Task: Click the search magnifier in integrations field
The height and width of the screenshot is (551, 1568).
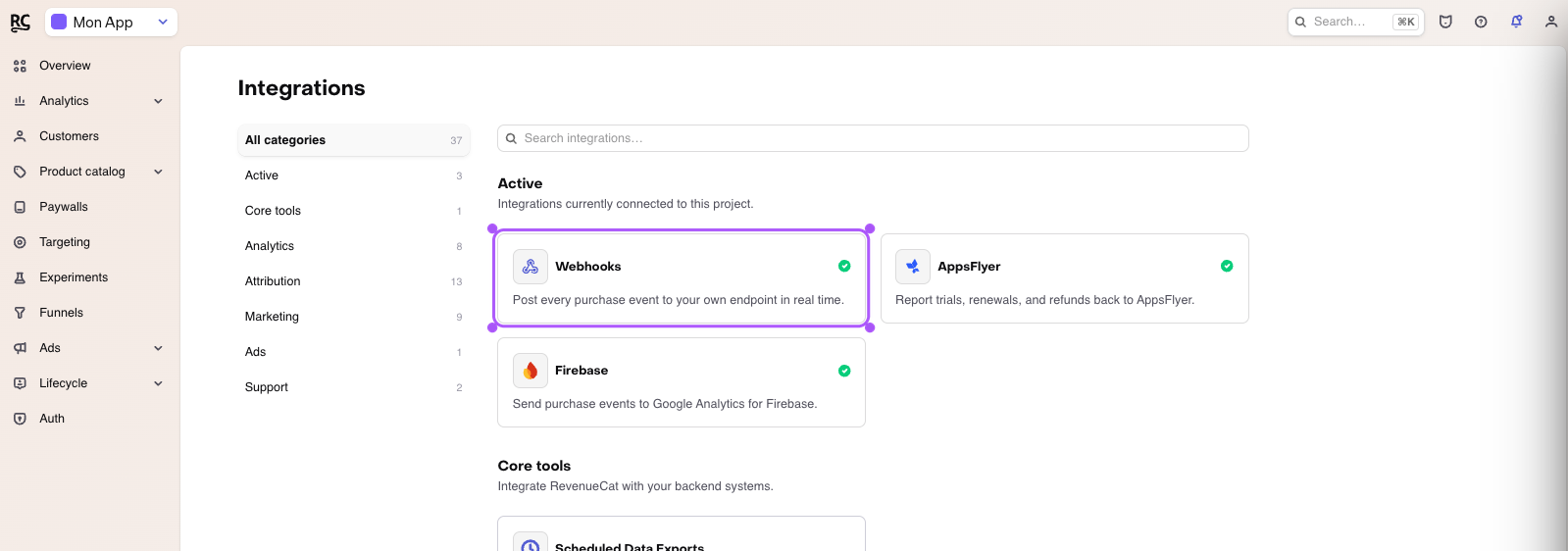Action: pyautogui.click(x=511, y=138)
